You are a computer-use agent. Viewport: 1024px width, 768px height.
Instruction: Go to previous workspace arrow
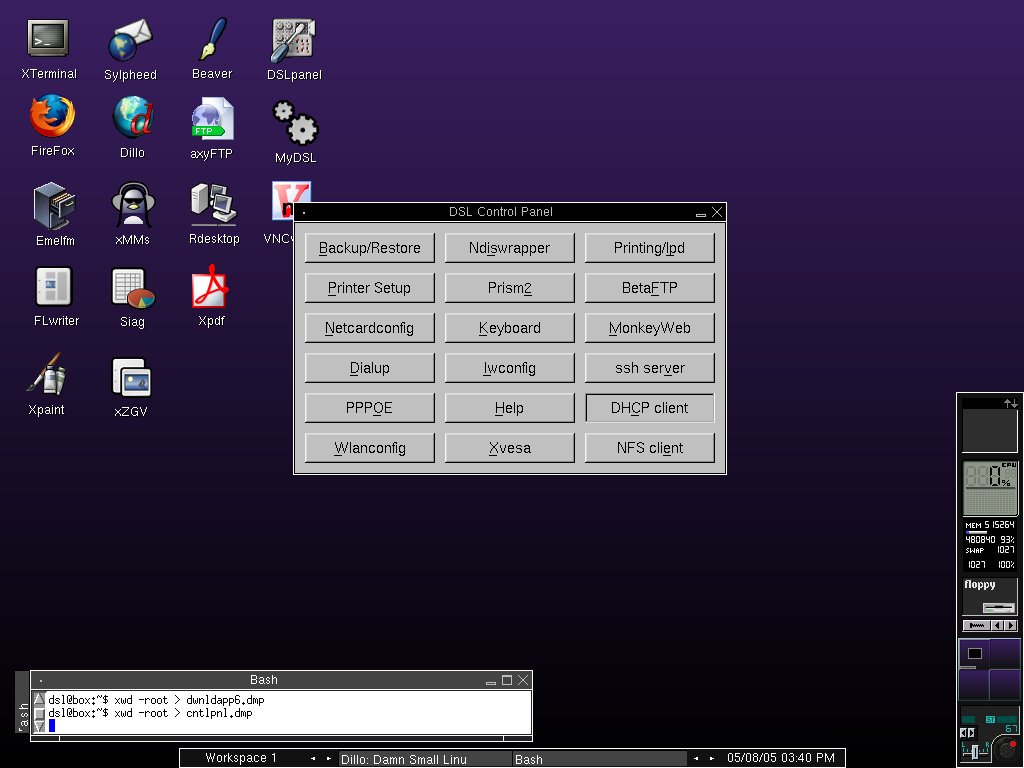tap(313, 758)
